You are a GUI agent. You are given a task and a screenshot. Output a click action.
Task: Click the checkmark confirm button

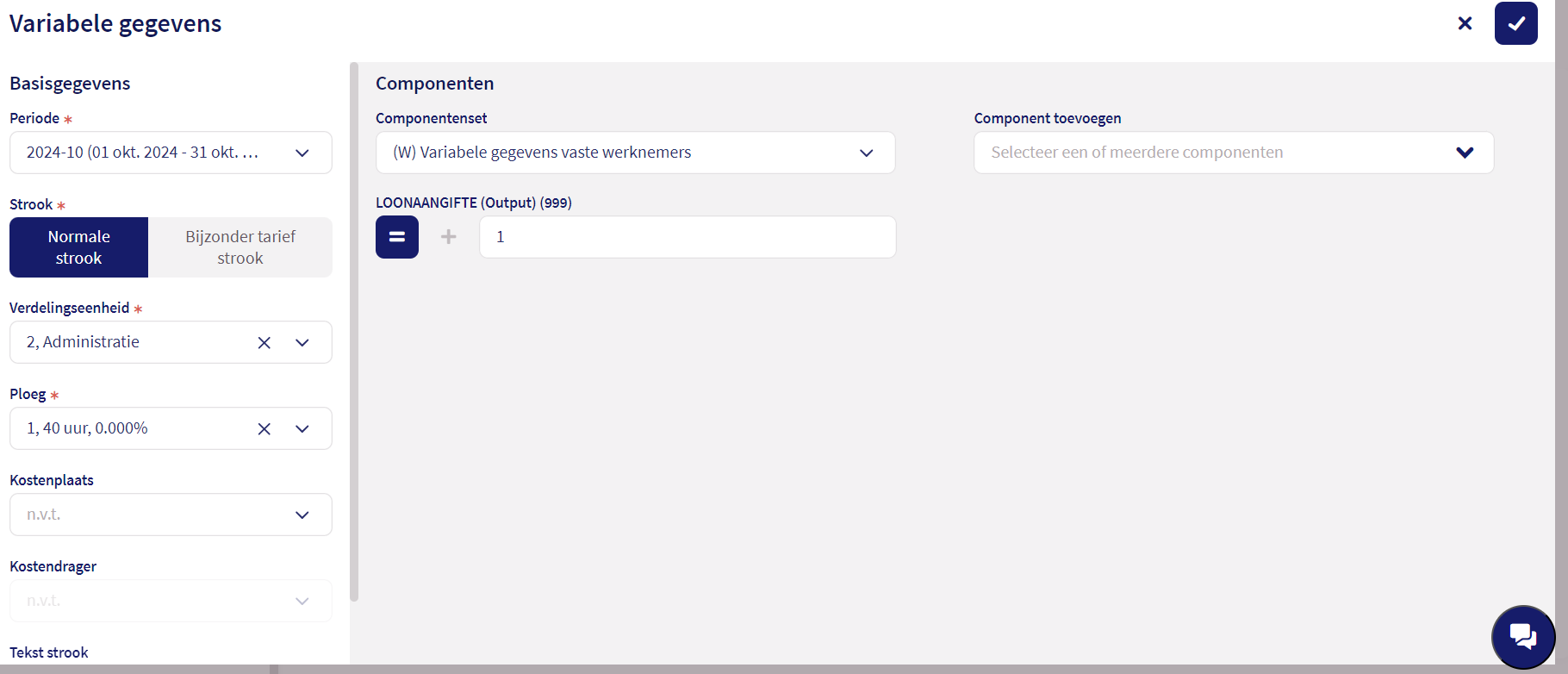click(x=1515, y=23)
